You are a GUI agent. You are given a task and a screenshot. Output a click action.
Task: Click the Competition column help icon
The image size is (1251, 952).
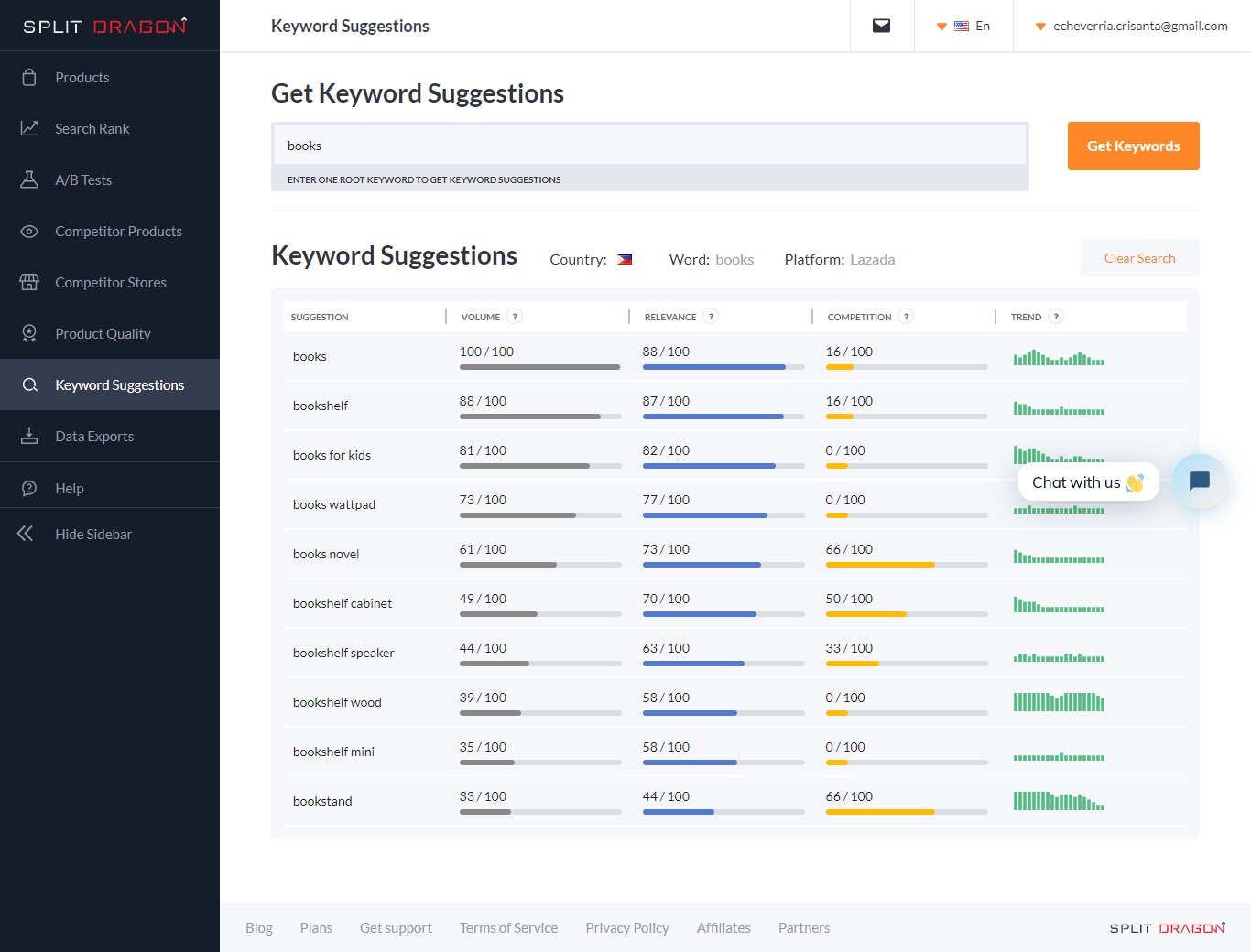906,317
